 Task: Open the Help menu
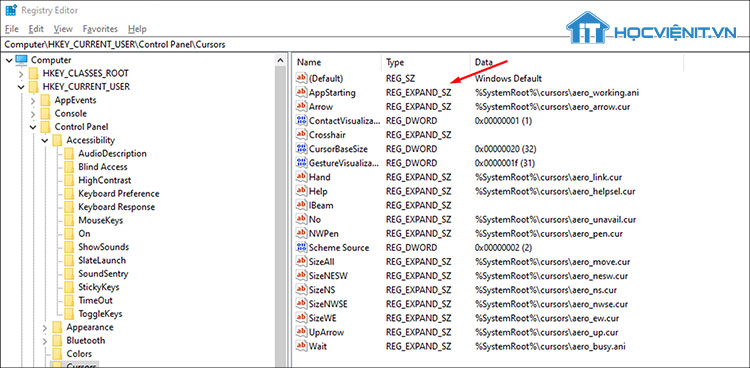pos(137,29)
